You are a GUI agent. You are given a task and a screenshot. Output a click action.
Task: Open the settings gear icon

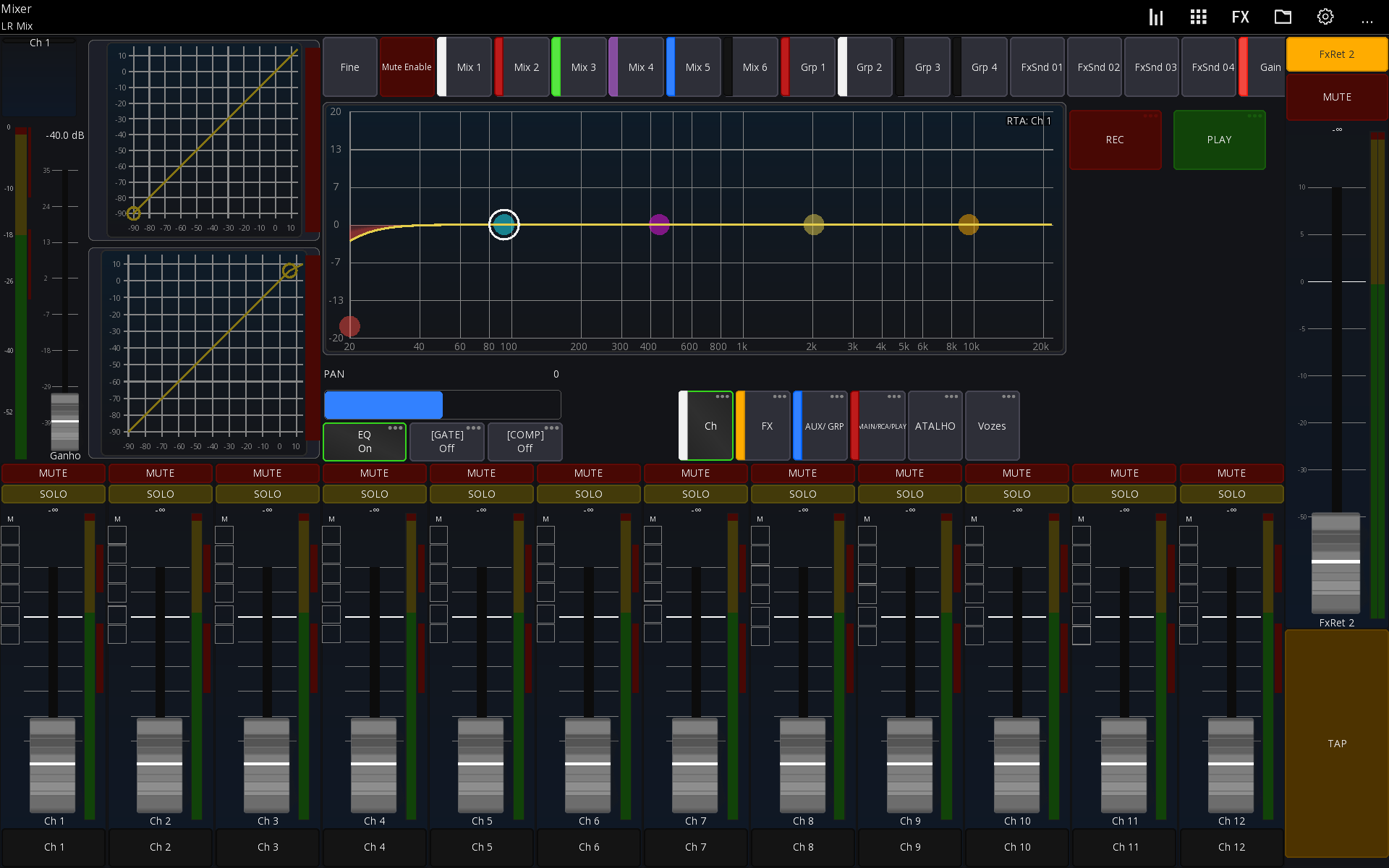point(1325,17)
